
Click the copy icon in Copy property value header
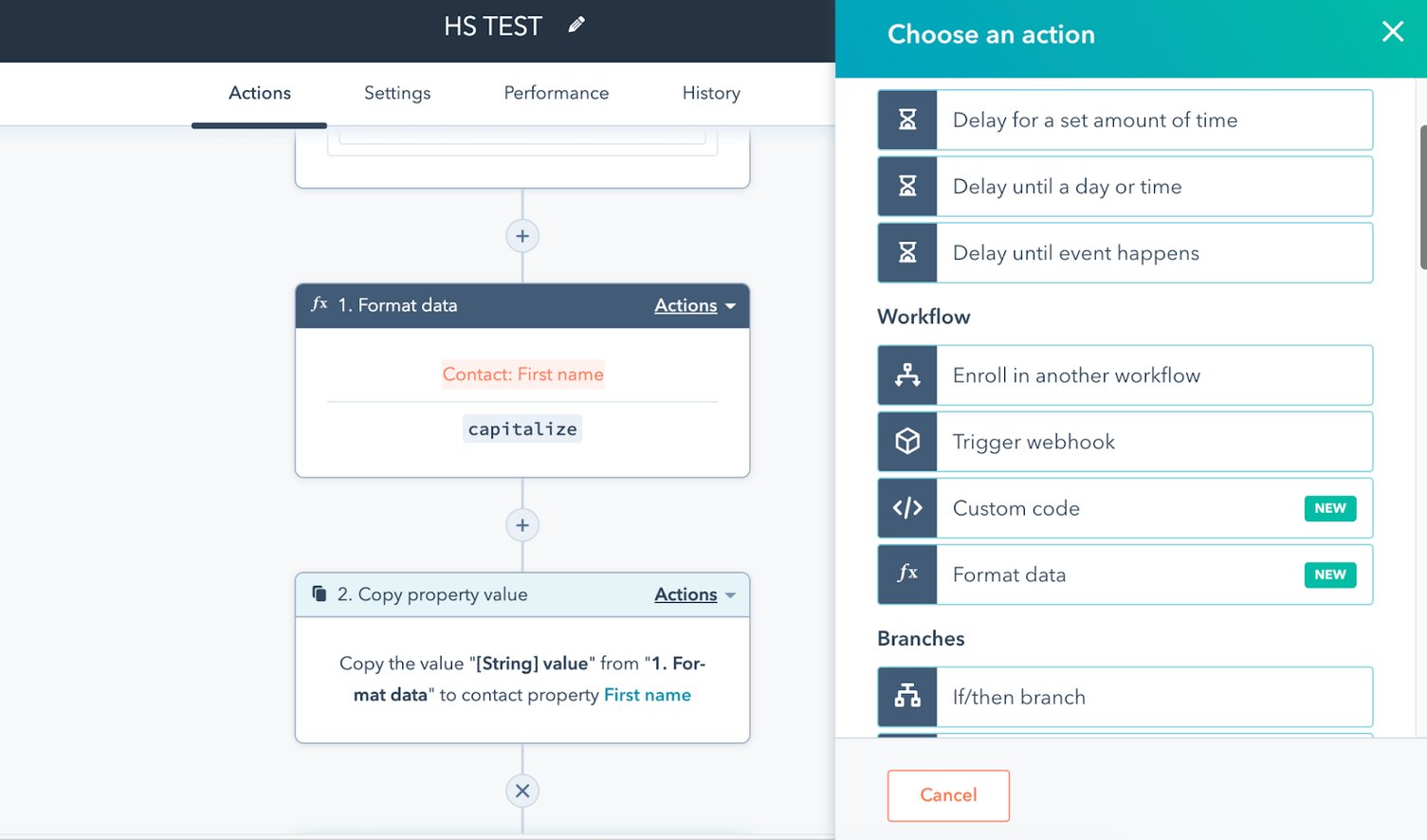click(320, 593)
